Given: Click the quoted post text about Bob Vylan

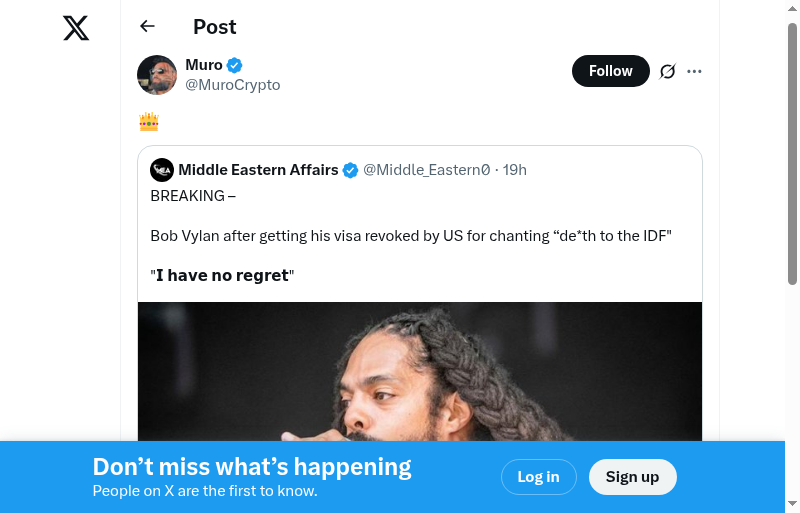Looking at the screenshot, I should tap(410, 236).
